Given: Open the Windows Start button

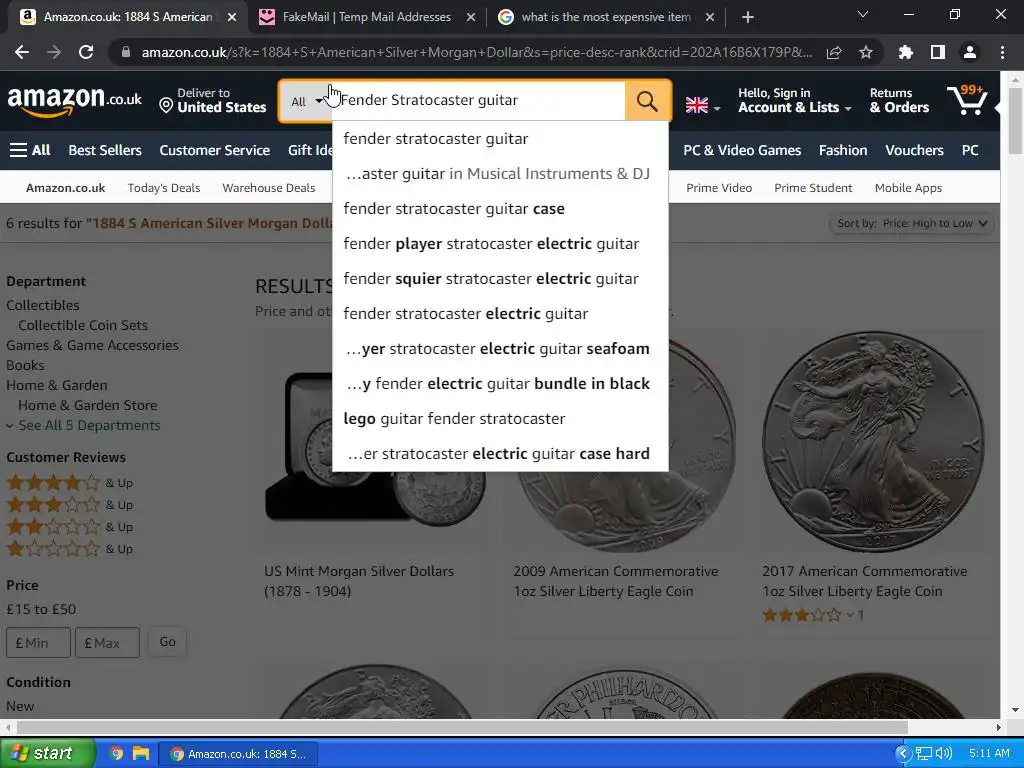Looking at the screenshot, I should pos(47,753).
